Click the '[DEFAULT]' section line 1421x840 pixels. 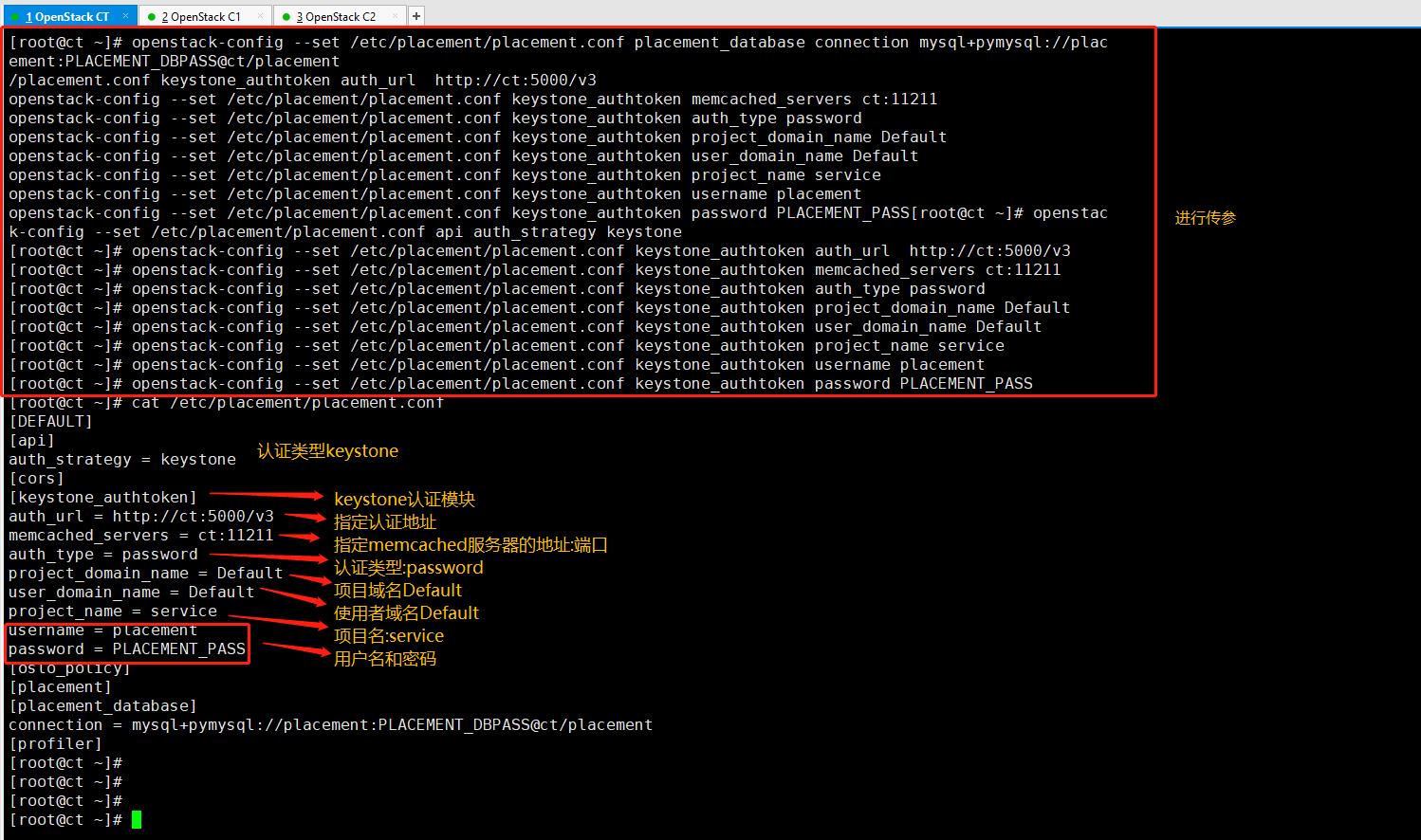click(51, 422)
